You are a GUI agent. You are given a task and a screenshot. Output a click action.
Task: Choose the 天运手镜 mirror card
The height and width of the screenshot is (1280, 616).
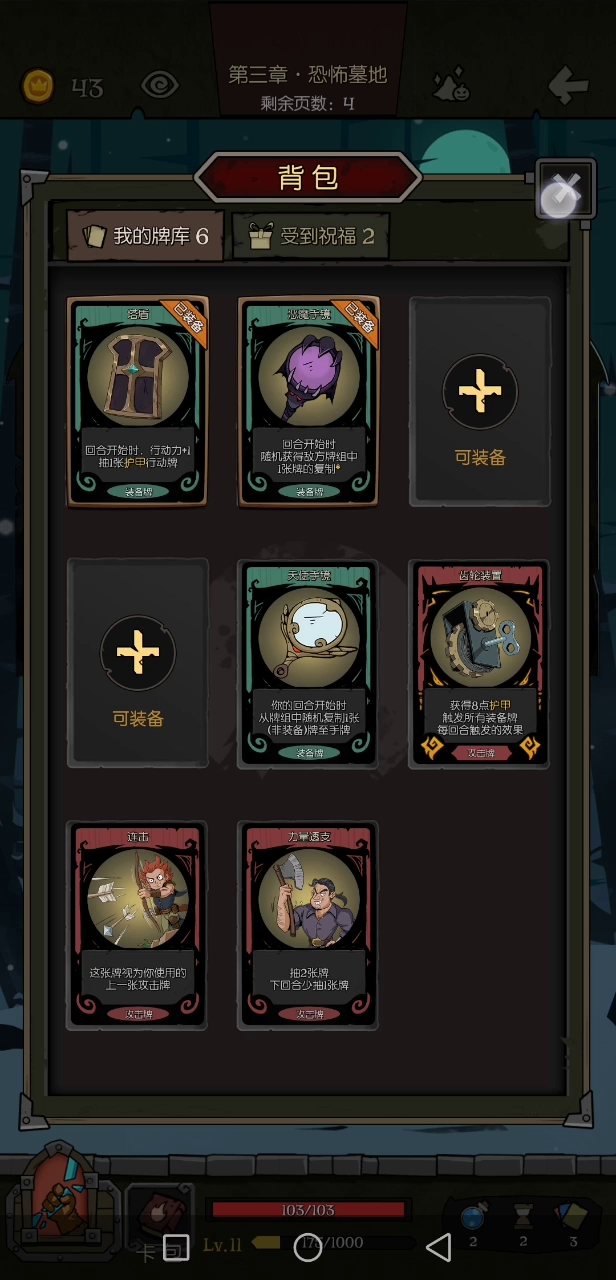tap(308, 663)
